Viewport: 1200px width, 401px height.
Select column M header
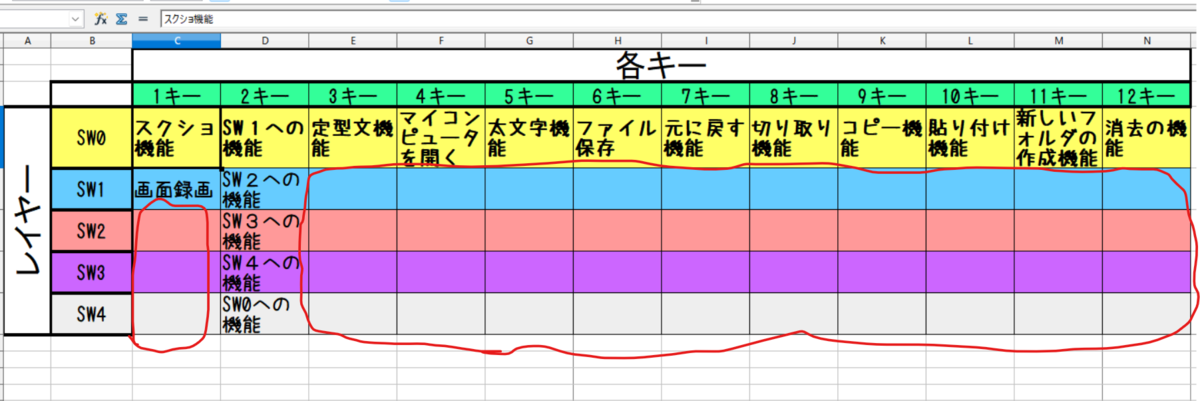(x=1058, y=40)
